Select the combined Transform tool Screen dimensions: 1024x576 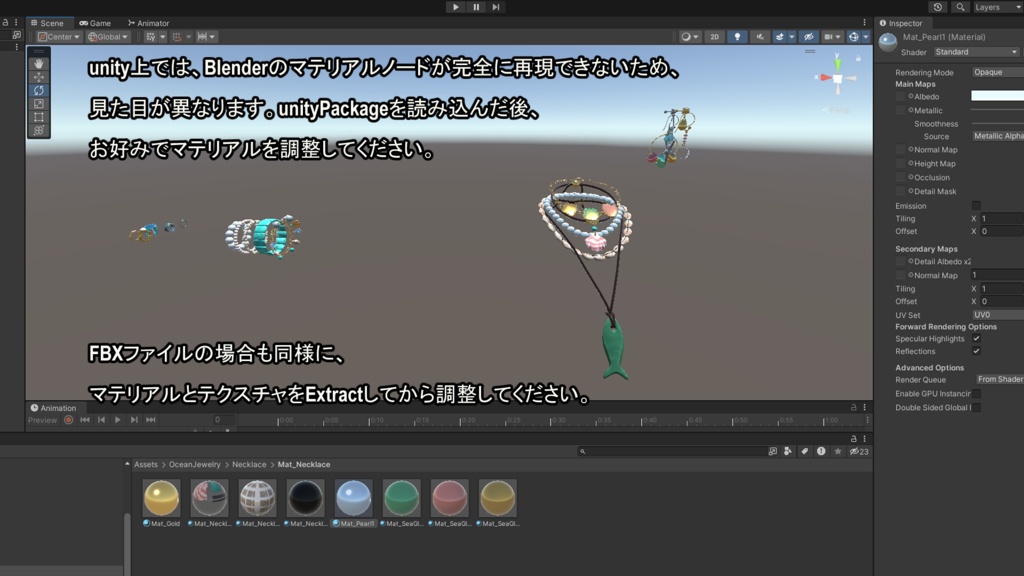point(39,131)
